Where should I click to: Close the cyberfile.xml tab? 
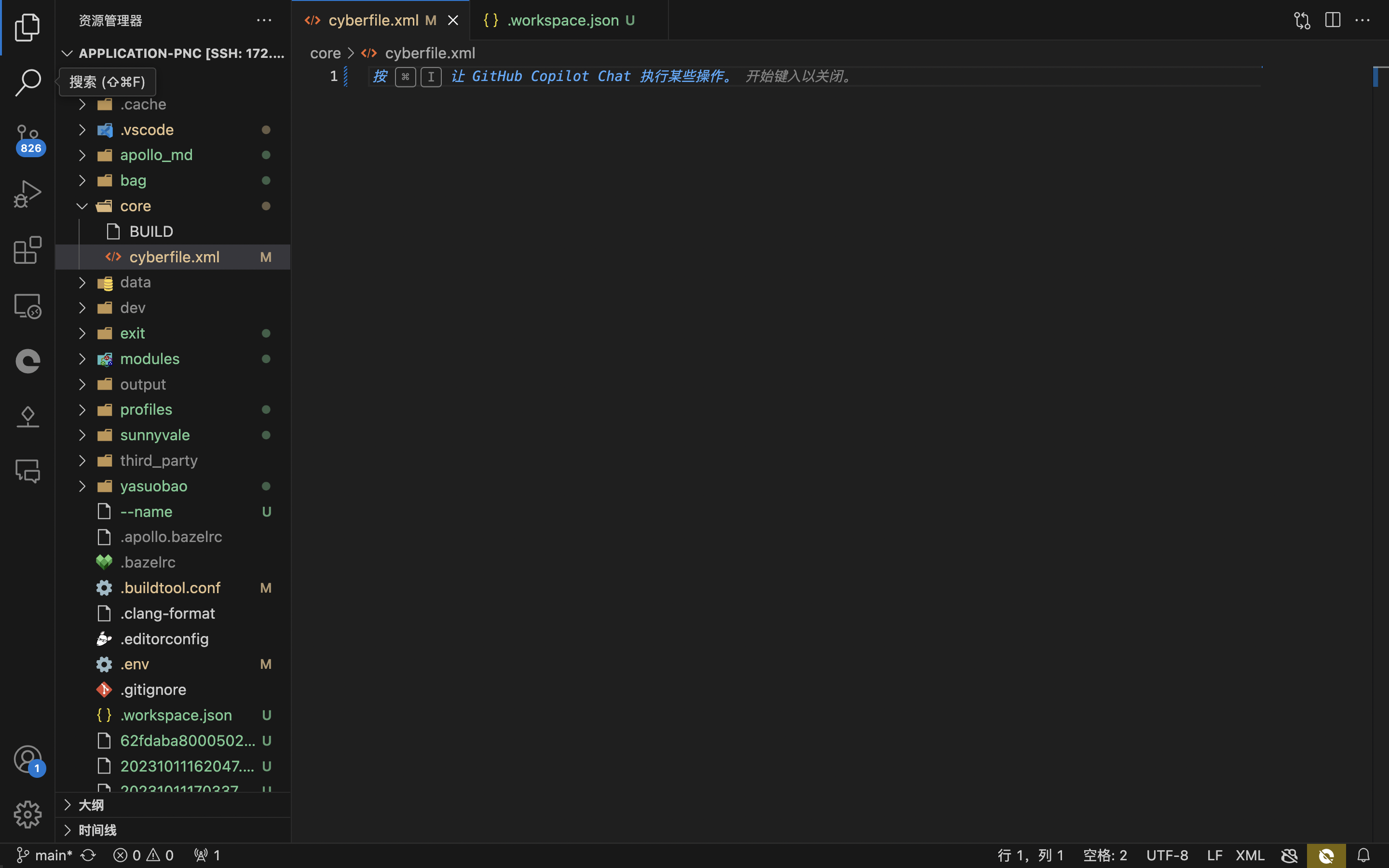coord(453,20)
